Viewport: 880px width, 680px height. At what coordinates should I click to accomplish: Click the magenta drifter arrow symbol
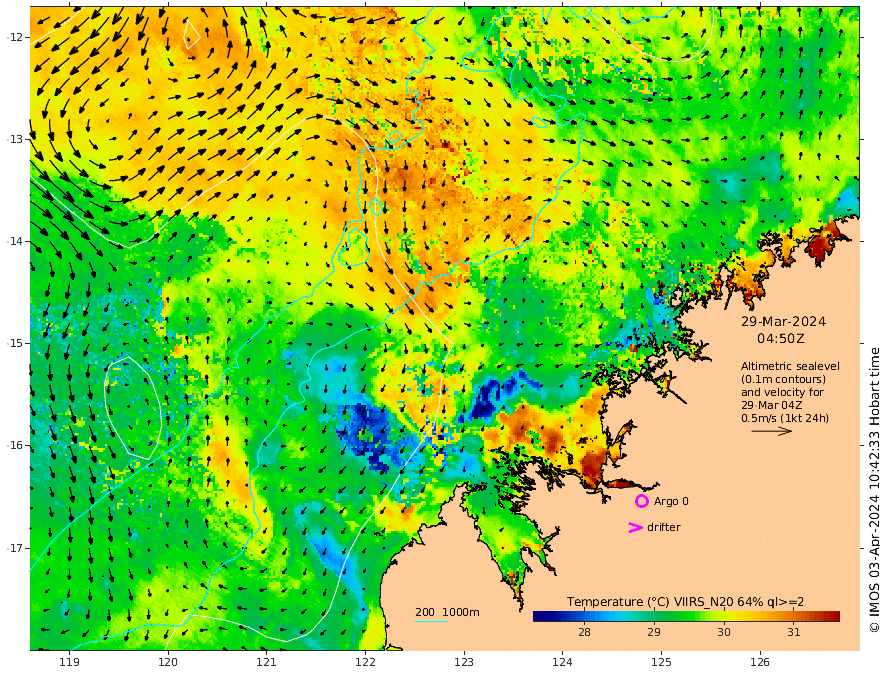coord(635,527)
